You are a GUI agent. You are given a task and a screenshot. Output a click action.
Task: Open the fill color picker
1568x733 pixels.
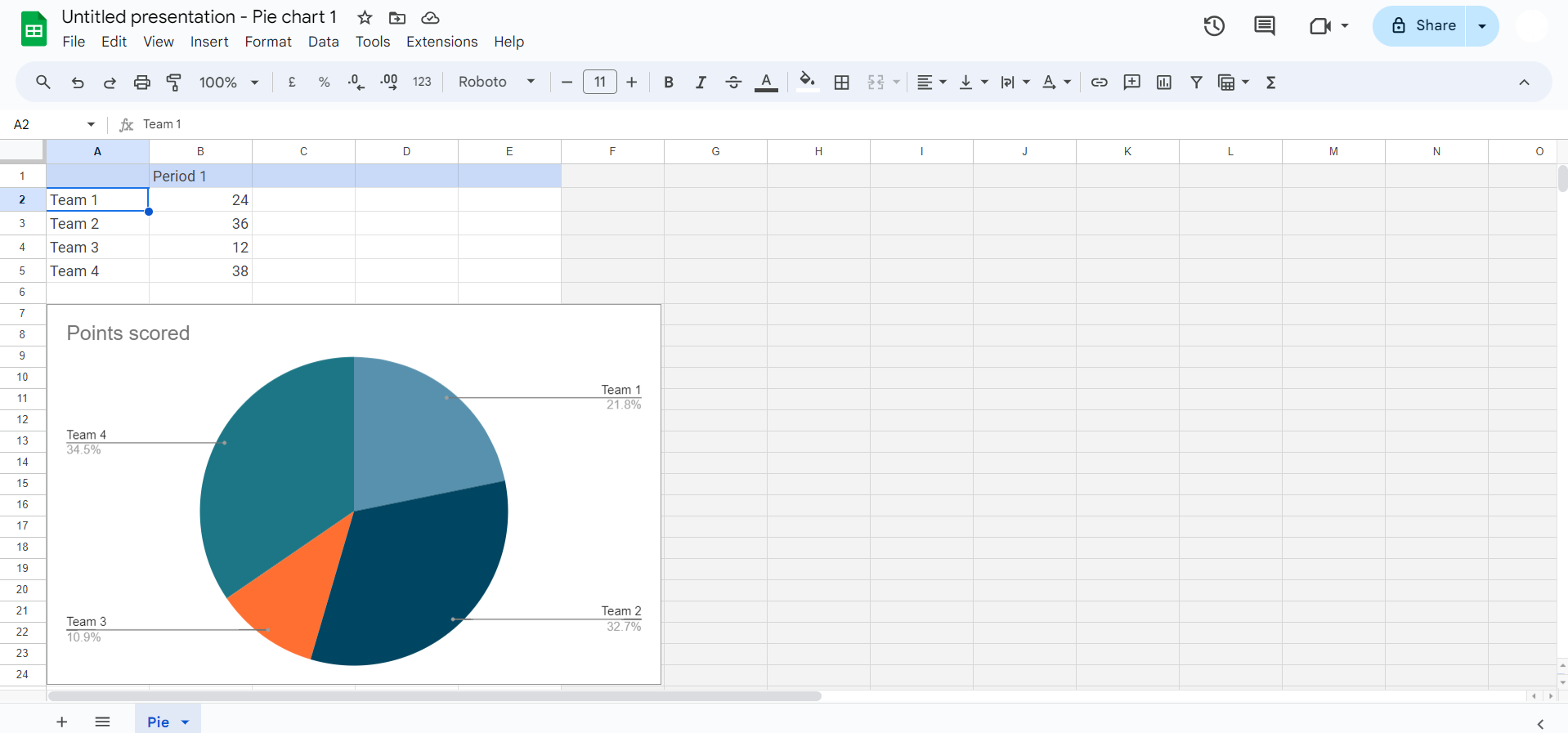pyautogui.click(x=807, y=82)
